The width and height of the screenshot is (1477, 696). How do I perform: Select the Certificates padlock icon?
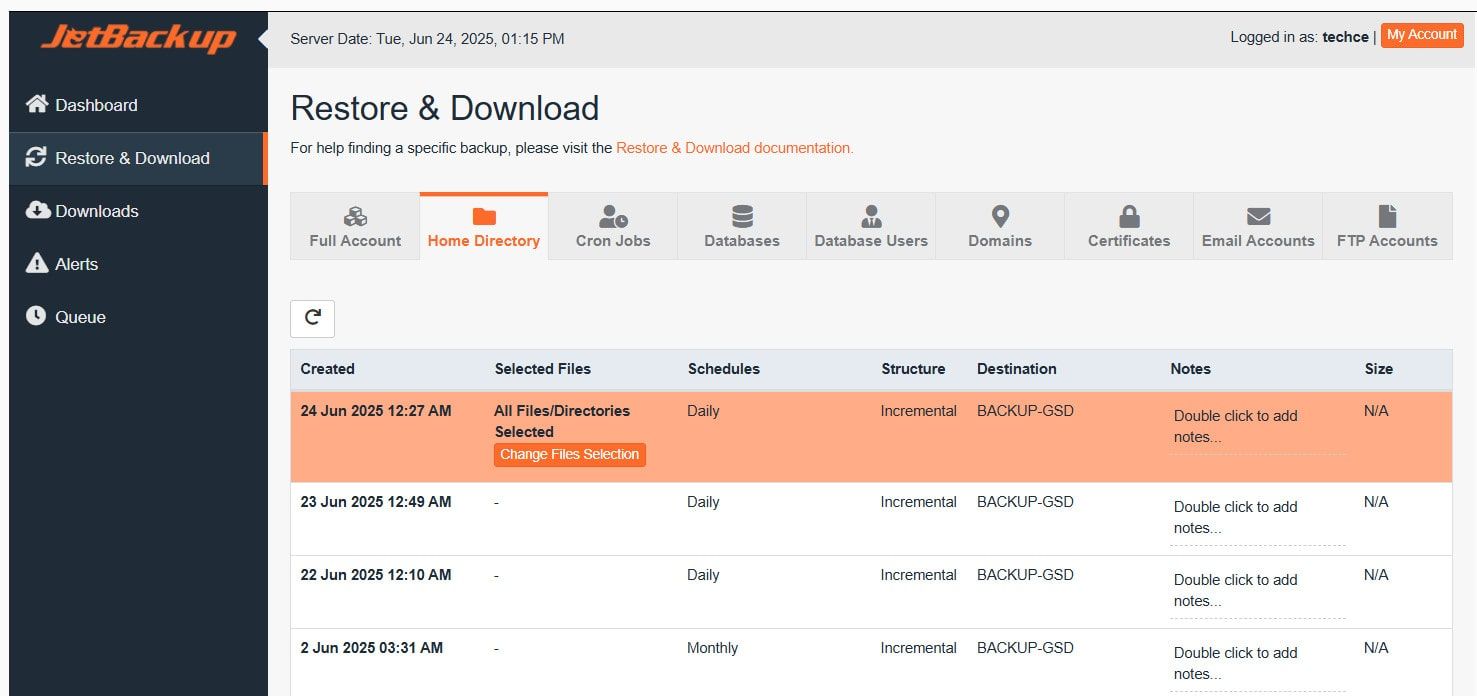(1129, 217)
